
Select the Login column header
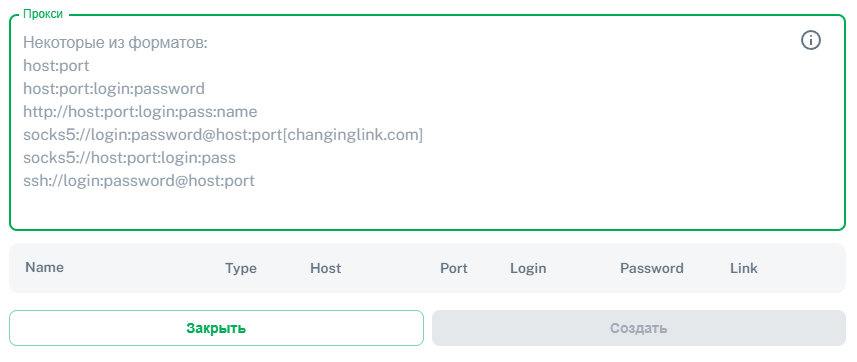(x=528, y=268)
